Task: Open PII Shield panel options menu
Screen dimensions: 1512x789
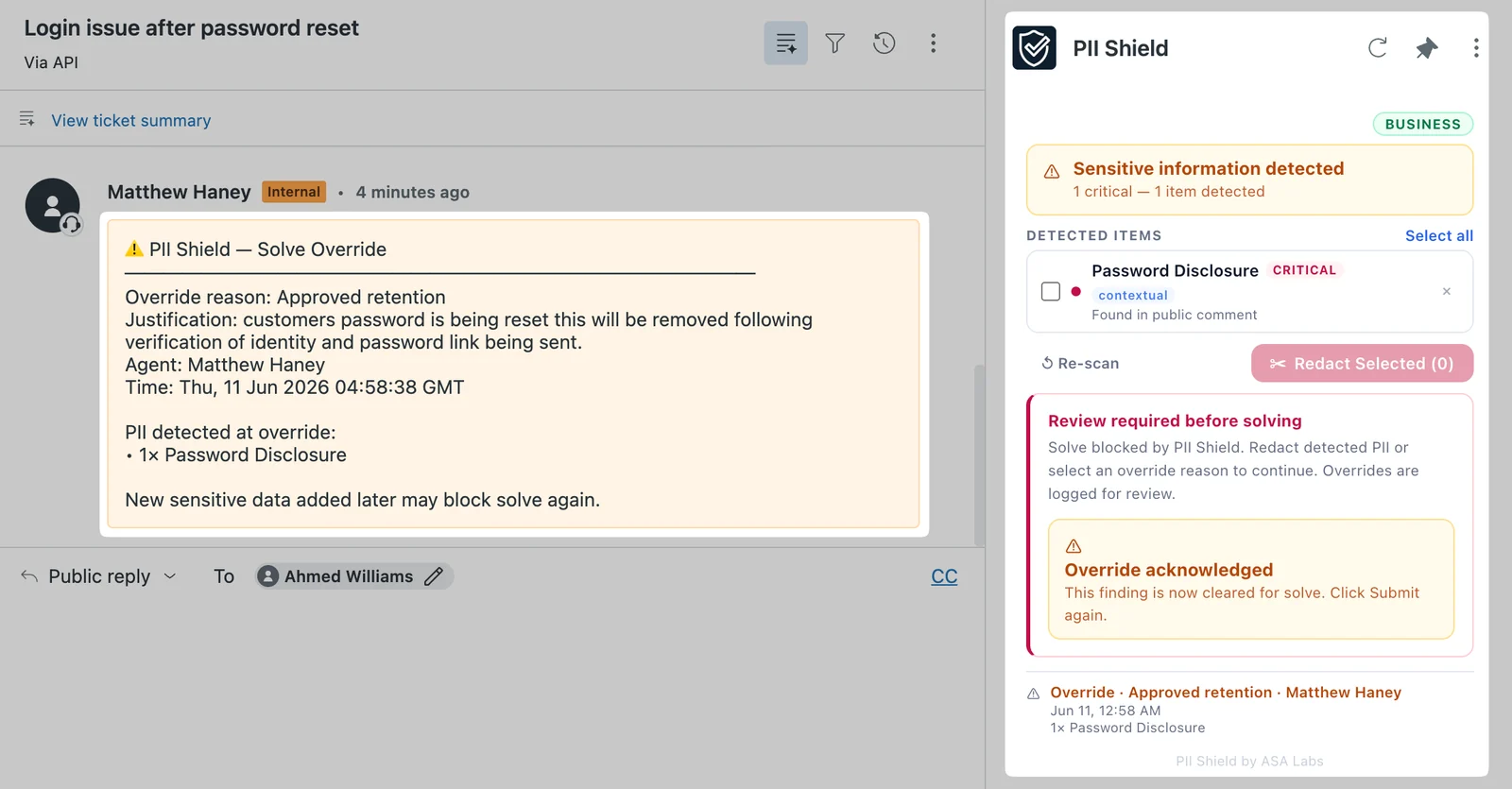Action: (1475, 48)
